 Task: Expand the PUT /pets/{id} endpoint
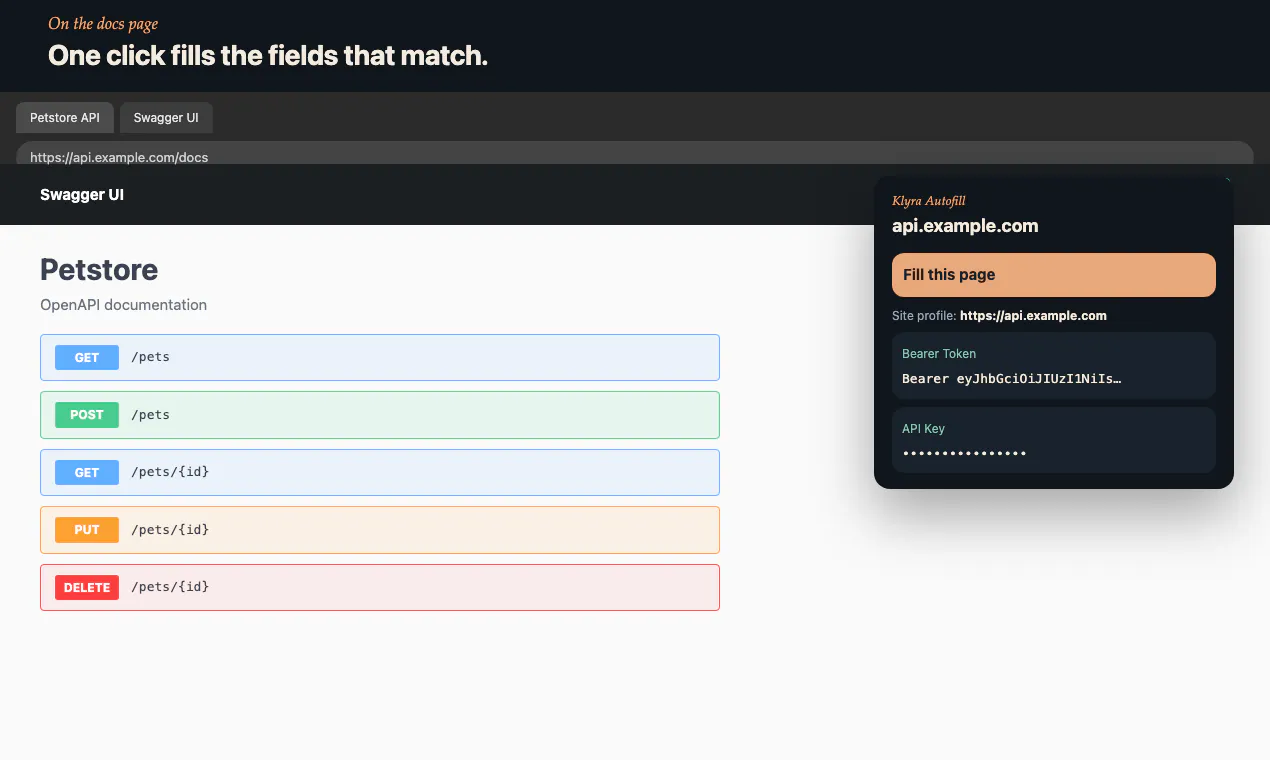pos(380,530)
